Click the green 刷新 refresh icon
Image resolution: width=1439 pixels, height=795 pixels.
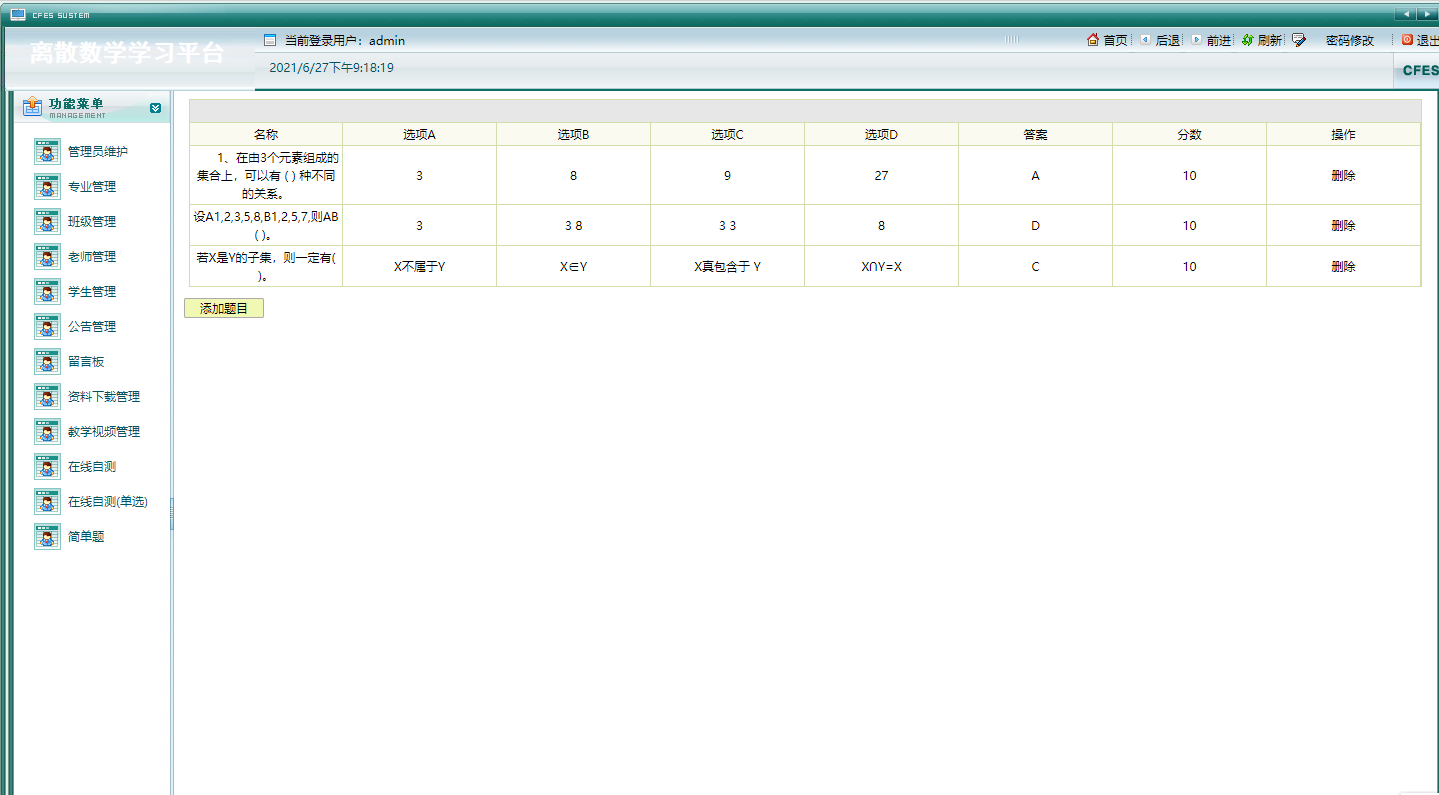pos(1247,40)
